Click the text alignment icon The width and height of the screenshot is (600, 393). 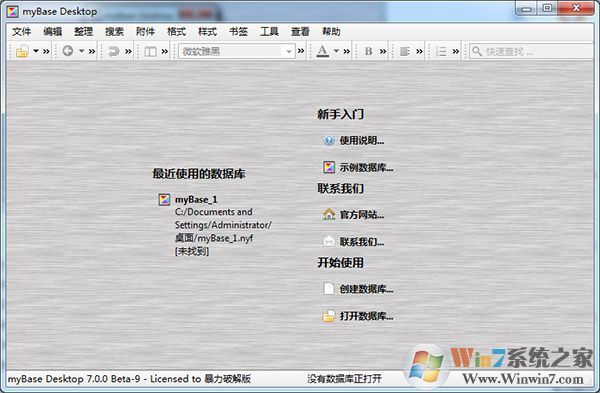tap(404, 51)
